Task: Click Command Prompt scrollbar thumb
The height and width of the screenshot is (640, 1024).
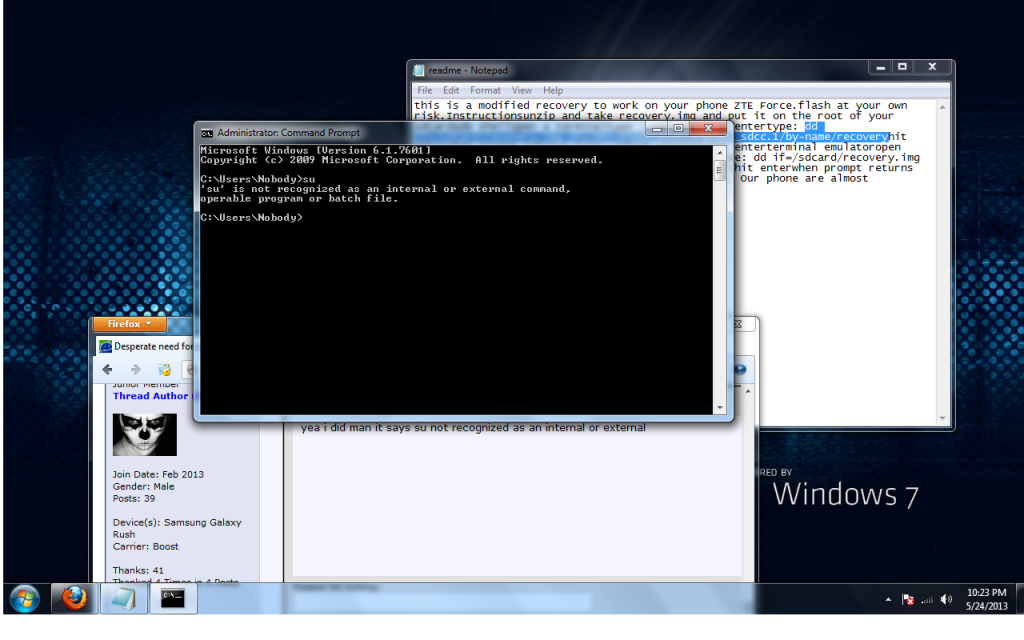Action: click(720, 170)
